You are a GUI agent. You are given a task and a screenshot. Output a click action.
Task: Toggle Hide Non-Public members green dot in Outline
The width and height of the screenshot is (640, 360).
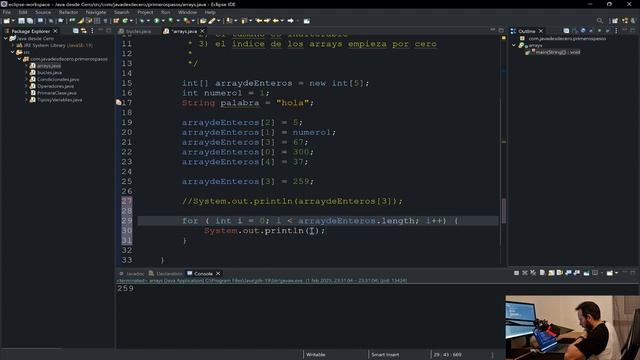tap(599, 31)
